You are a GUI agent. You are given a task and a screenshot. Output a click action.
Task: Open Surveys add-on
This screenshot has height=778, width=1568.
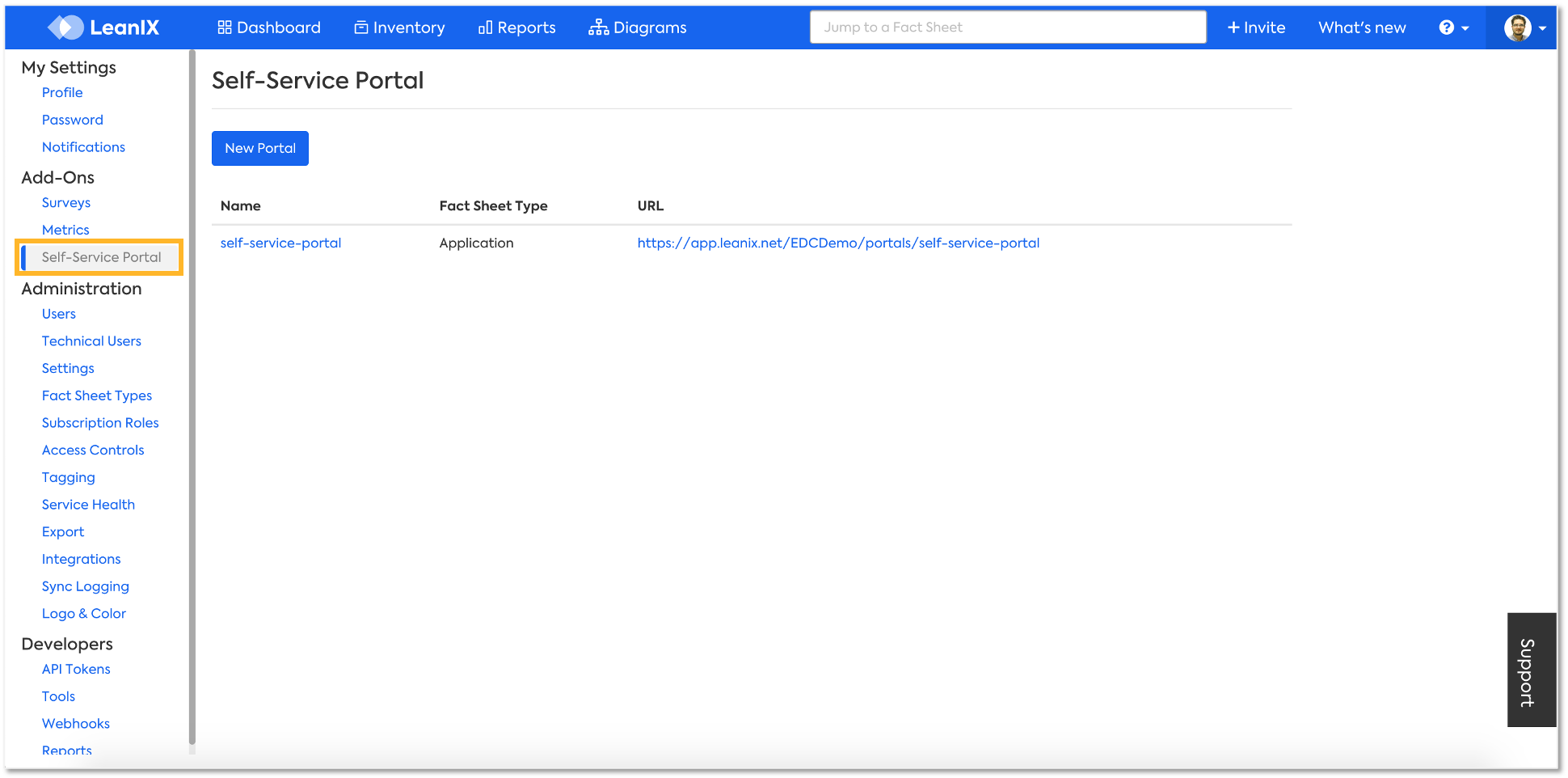[66, 202]
